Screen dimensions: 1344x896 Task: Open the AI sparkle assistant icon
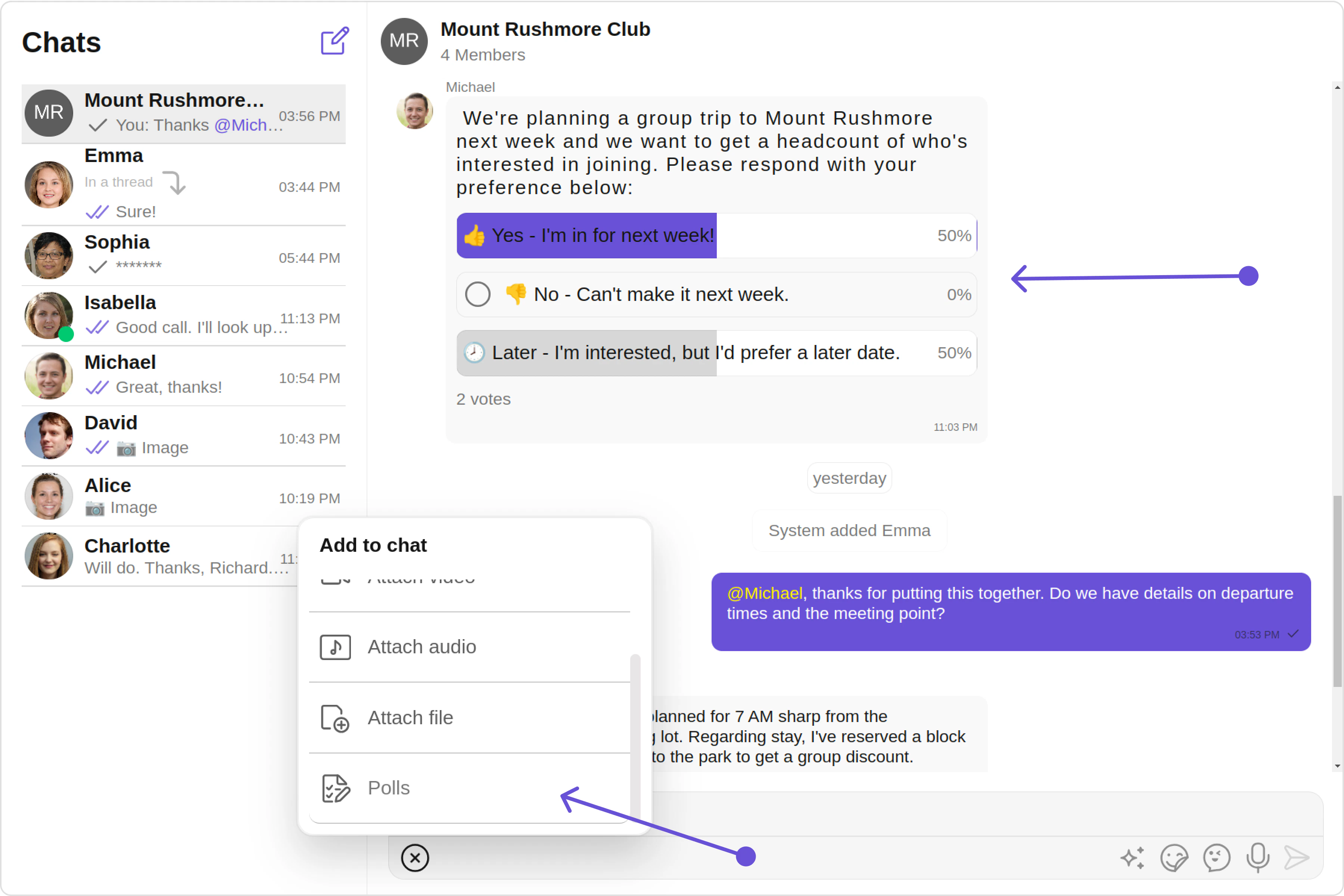pos(1132,858)
